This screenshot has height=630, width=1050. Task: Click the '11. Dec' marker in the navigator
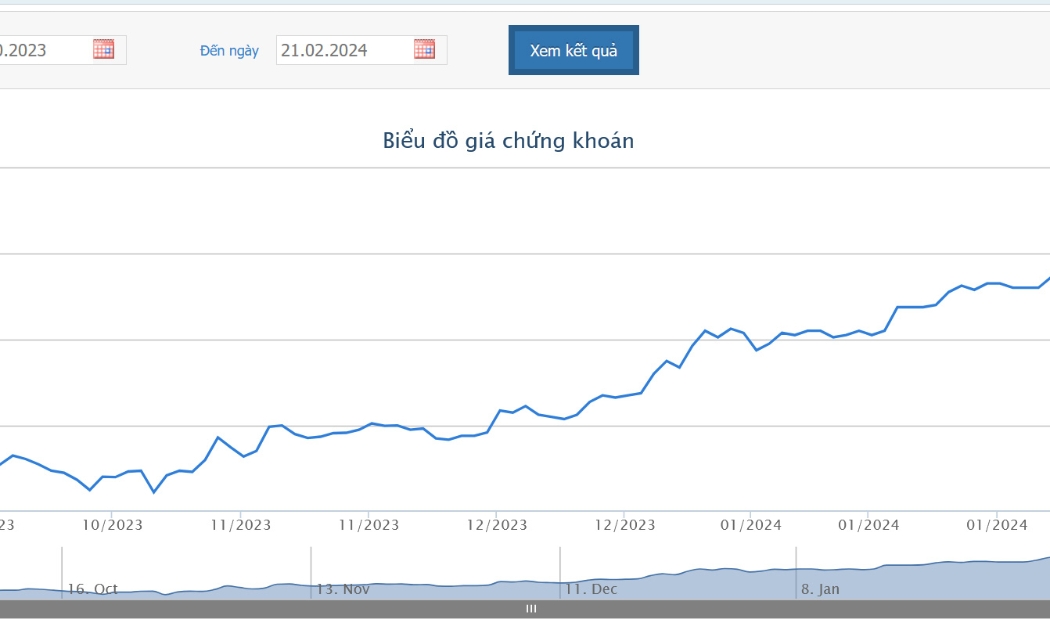point(591,589)
